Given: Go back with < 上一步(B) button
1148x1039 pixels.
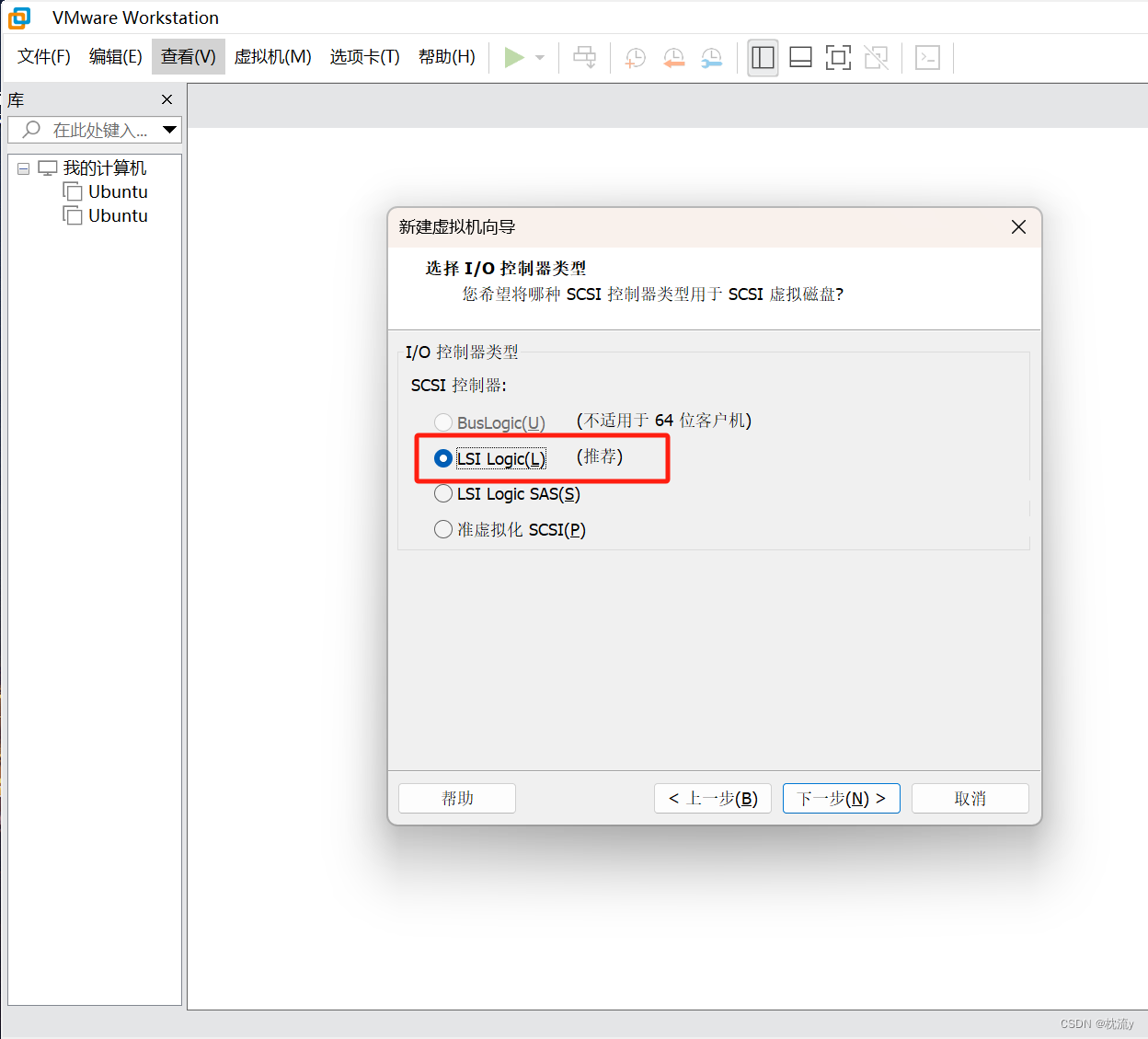Looking at the screenshot, I should click(713, 798).
